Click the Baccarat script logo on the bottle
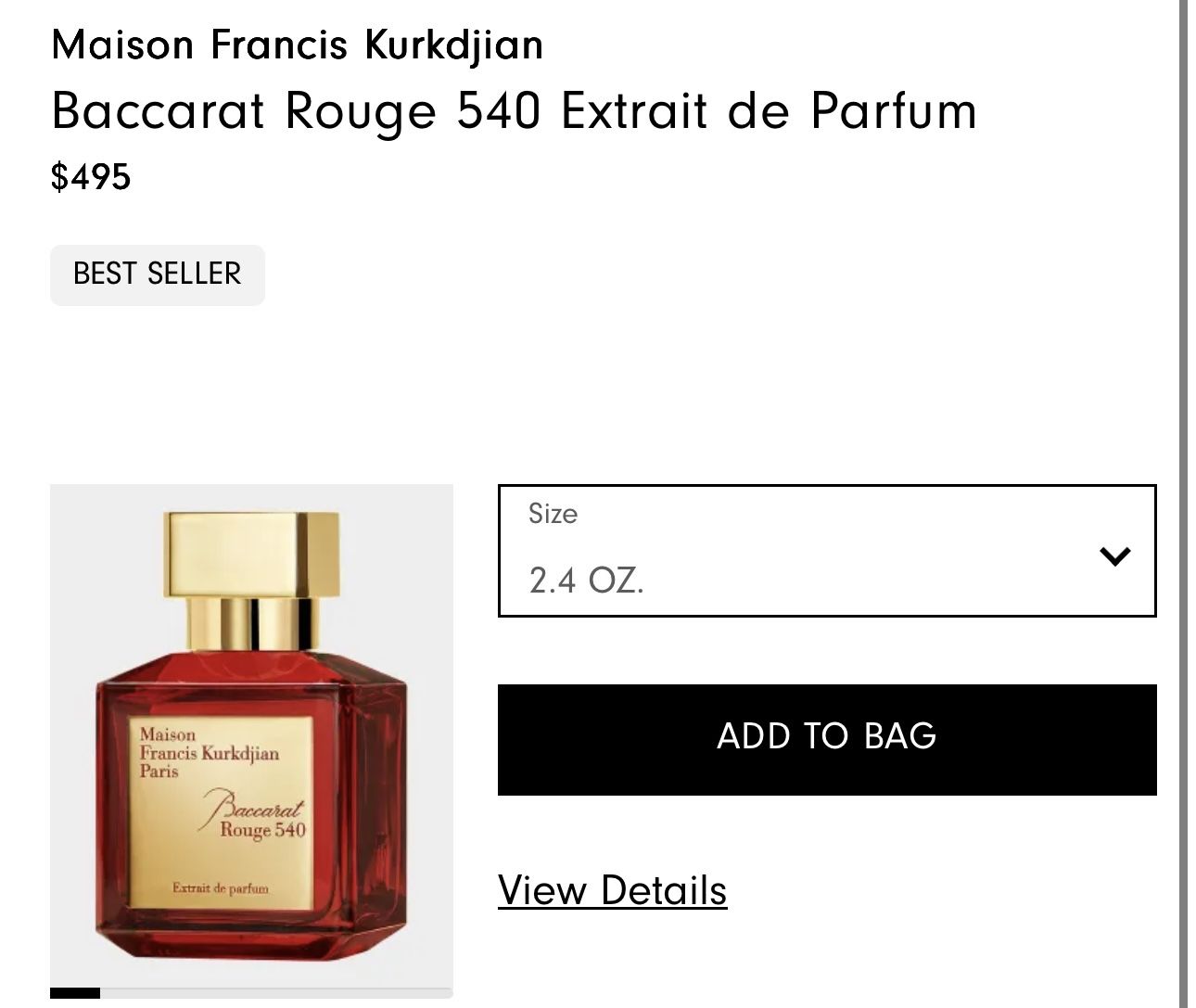The width and height of the screenshot is (1196, 1008). tap(254, 805)
